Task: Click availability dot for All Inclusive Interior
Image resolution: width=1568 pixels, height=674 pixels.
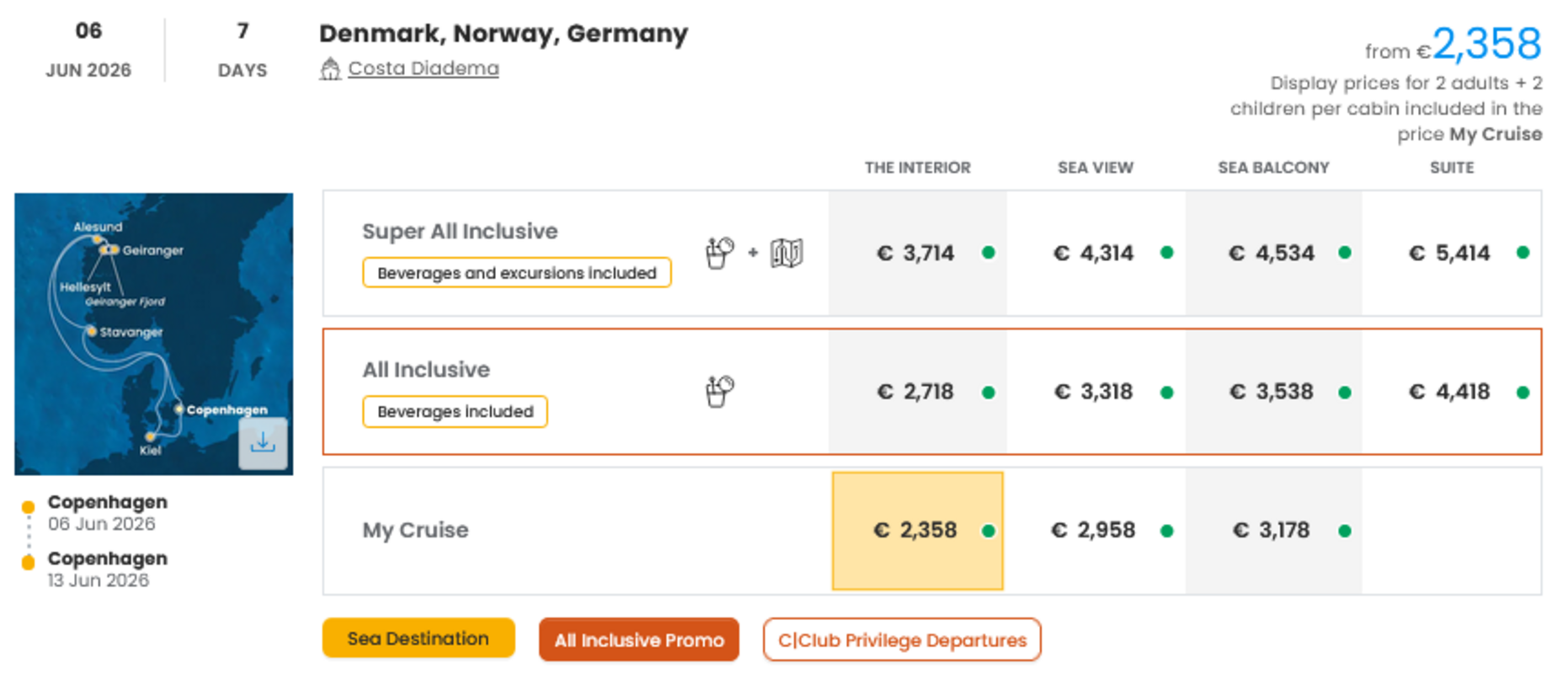Action: [x=989, y=393]
